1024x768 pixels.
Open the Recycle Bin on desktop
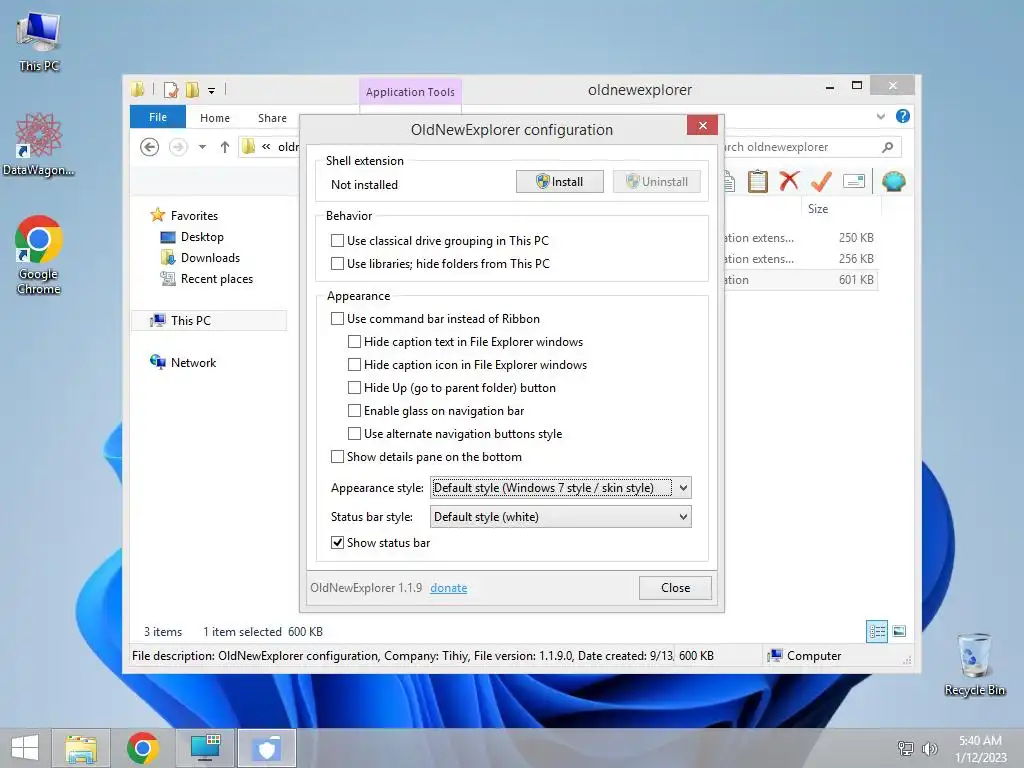(974, 664)
